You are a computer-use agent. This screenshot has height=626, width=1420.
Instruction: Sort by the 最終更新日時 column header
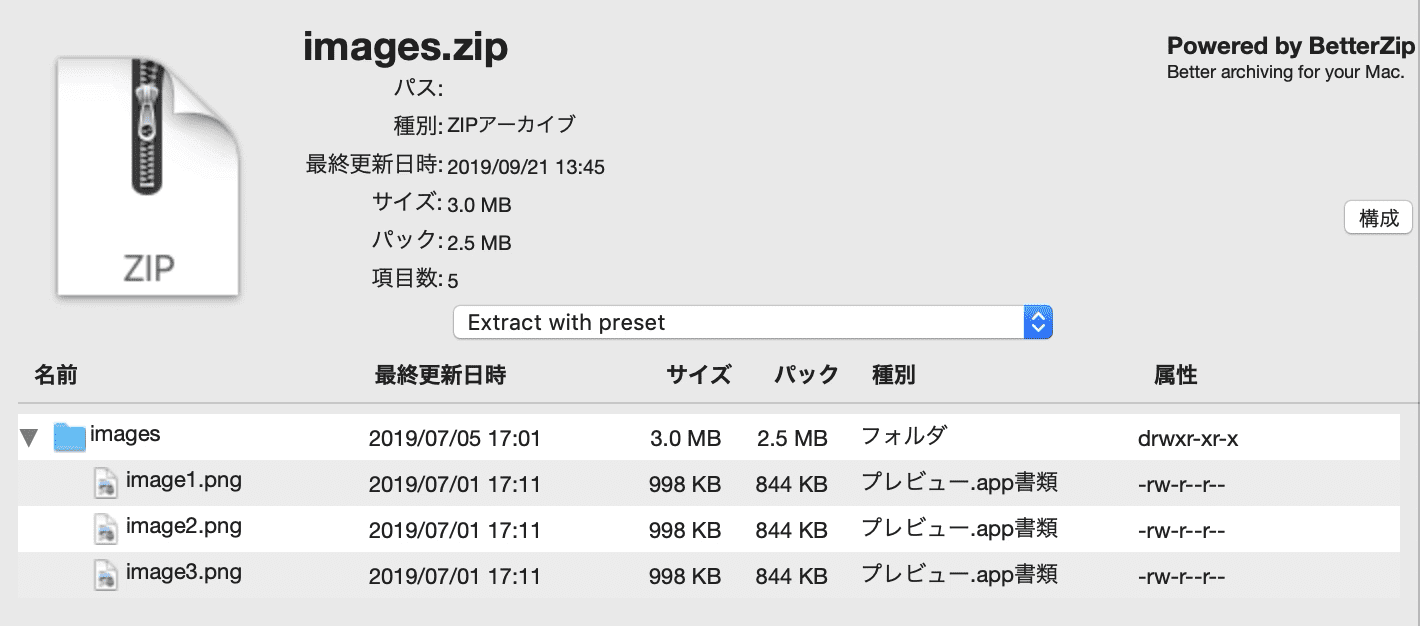tap(440, 375)
